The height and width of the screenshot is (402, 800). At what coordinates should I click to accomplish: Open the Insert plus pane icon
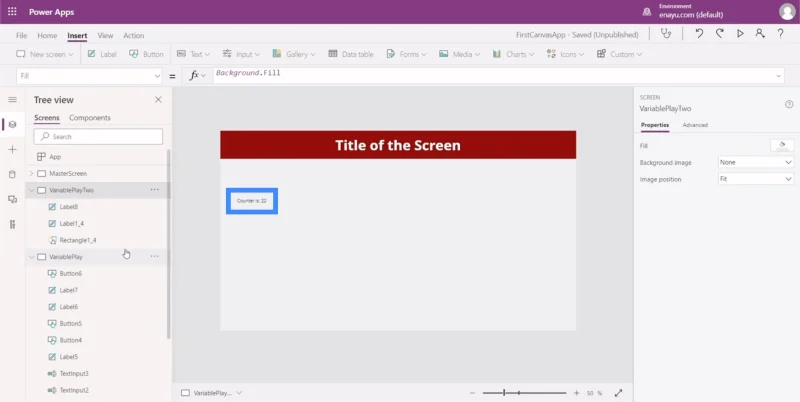click(x=13, y=149)
